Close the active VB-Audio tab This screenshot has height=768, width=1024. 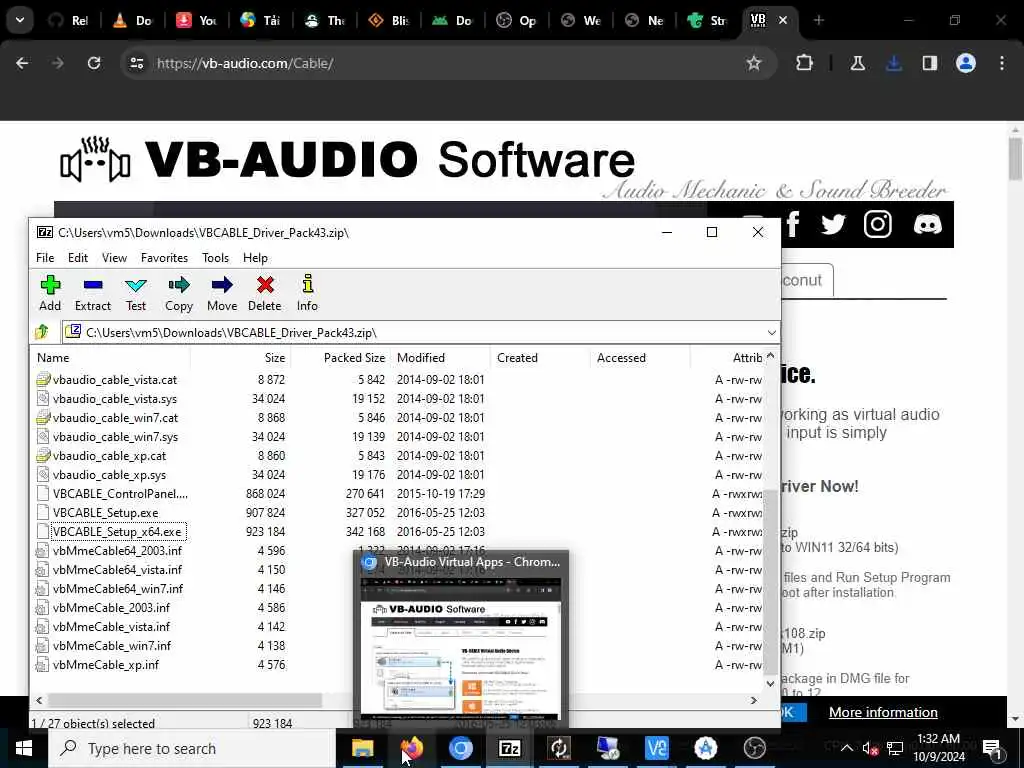783,20
